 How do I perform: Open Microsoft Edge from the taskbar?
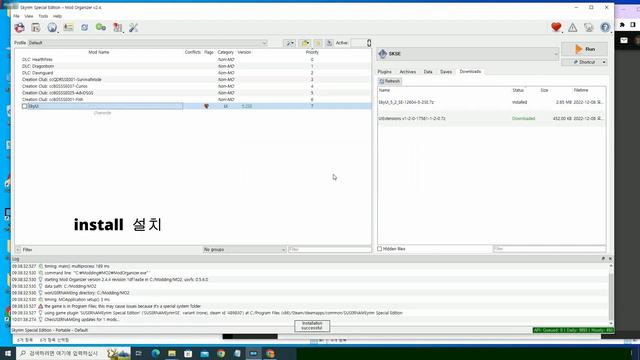pyautogui.click(x=156, y=353)
